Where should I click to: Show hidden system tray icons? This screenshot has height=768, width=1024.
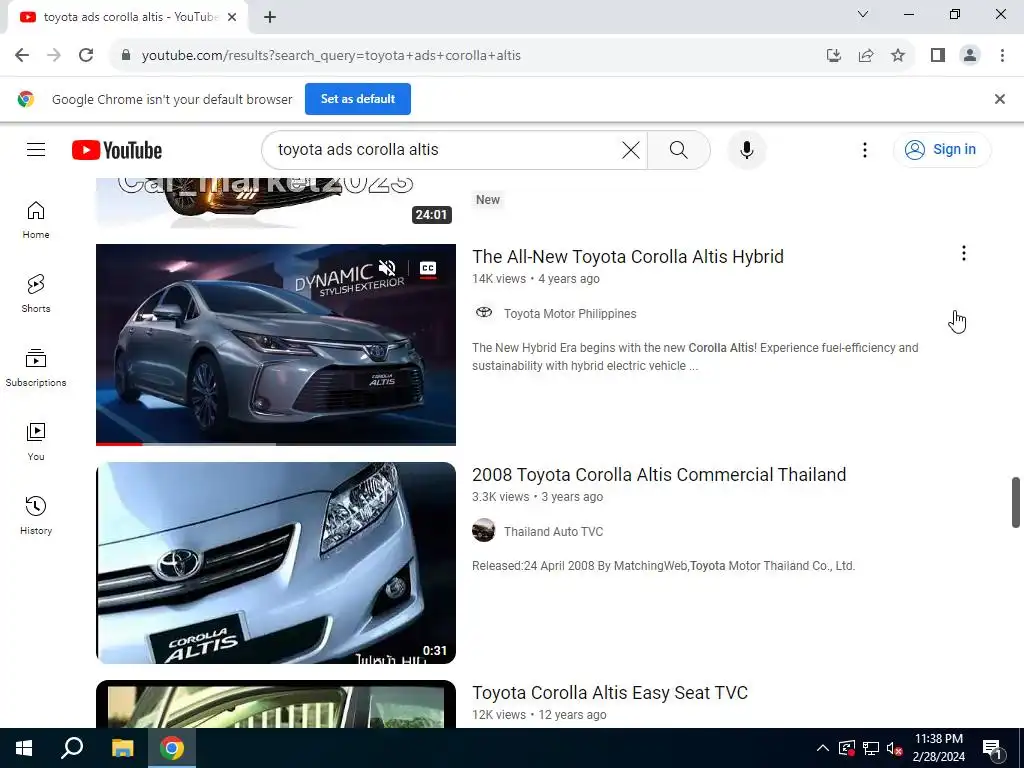pos(823,748)
